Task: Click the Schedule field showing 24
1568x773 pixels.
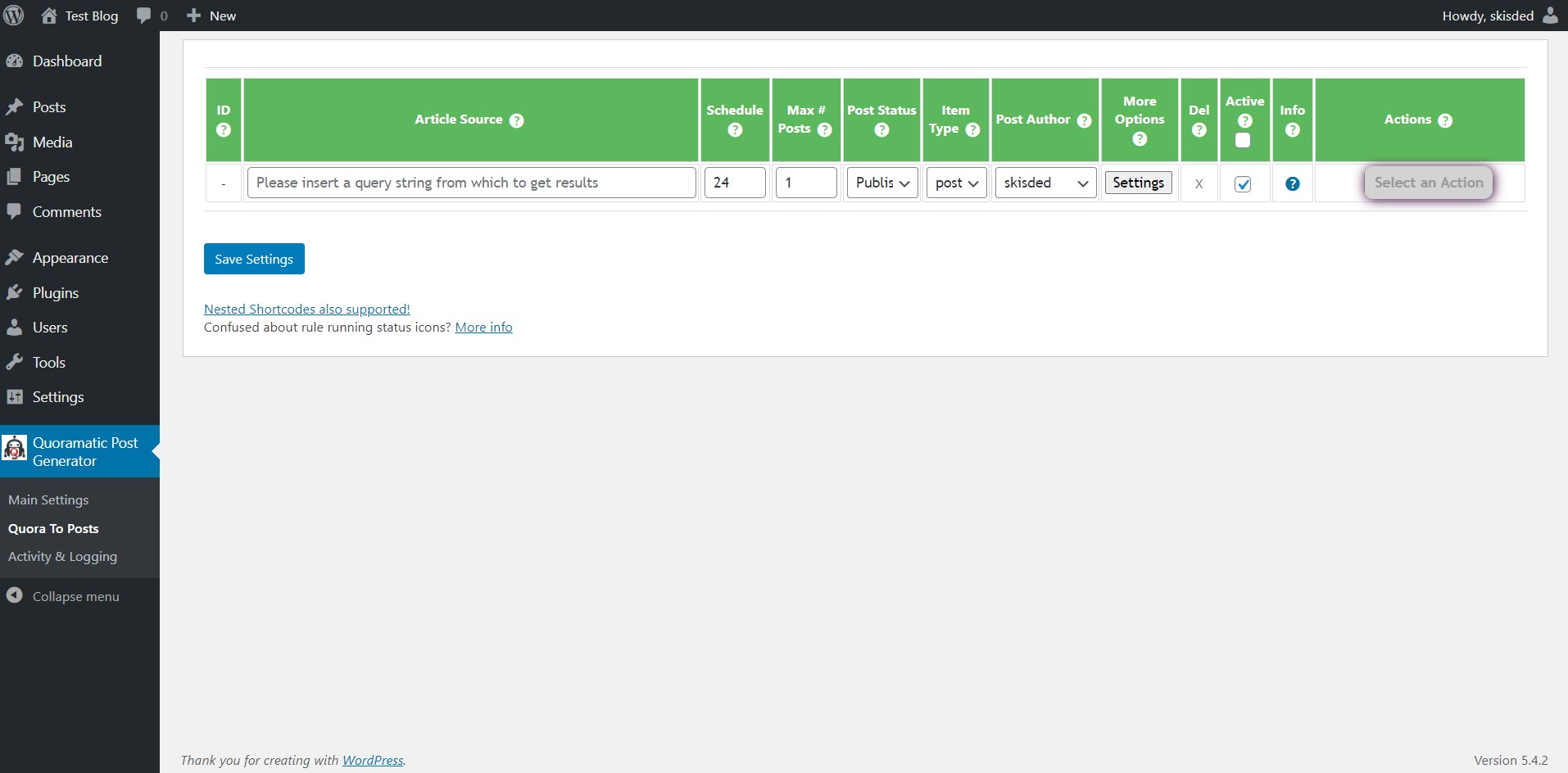Action: (735, 183)
